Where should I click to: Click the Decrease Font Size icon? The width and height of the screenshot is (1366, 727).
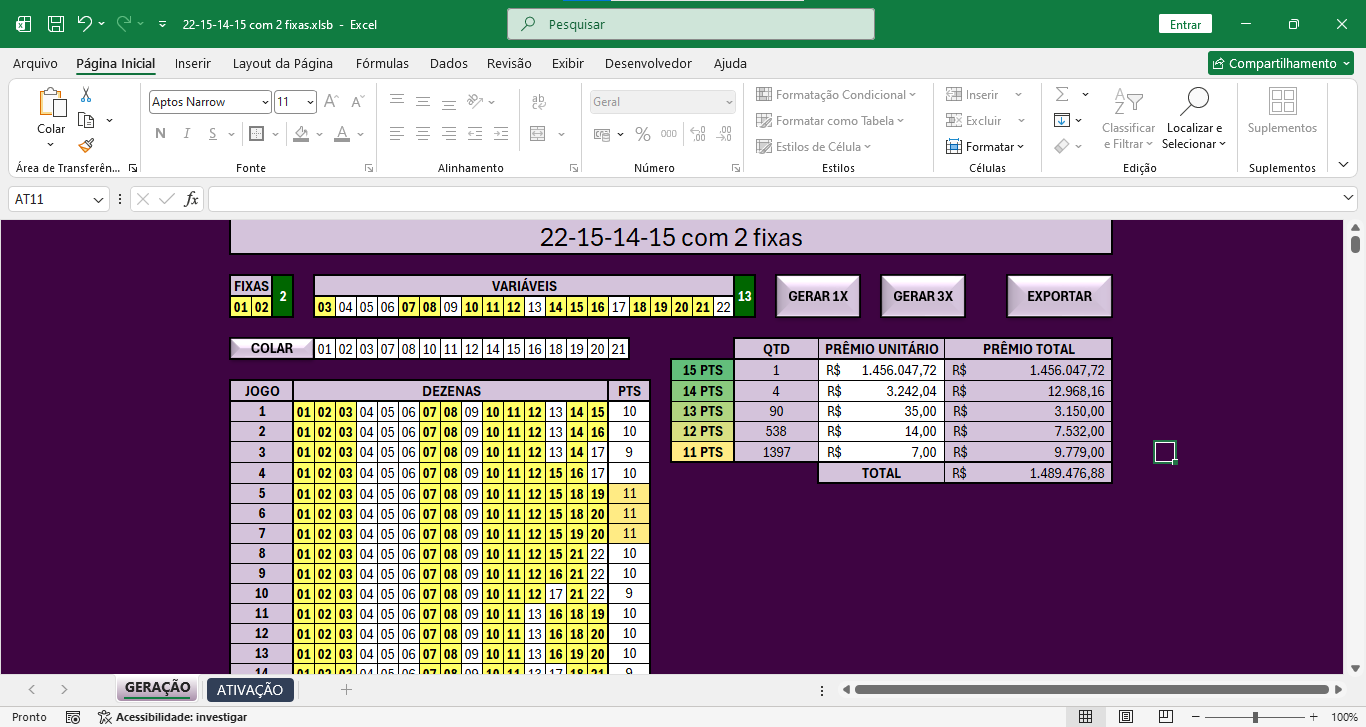(357, 101)
